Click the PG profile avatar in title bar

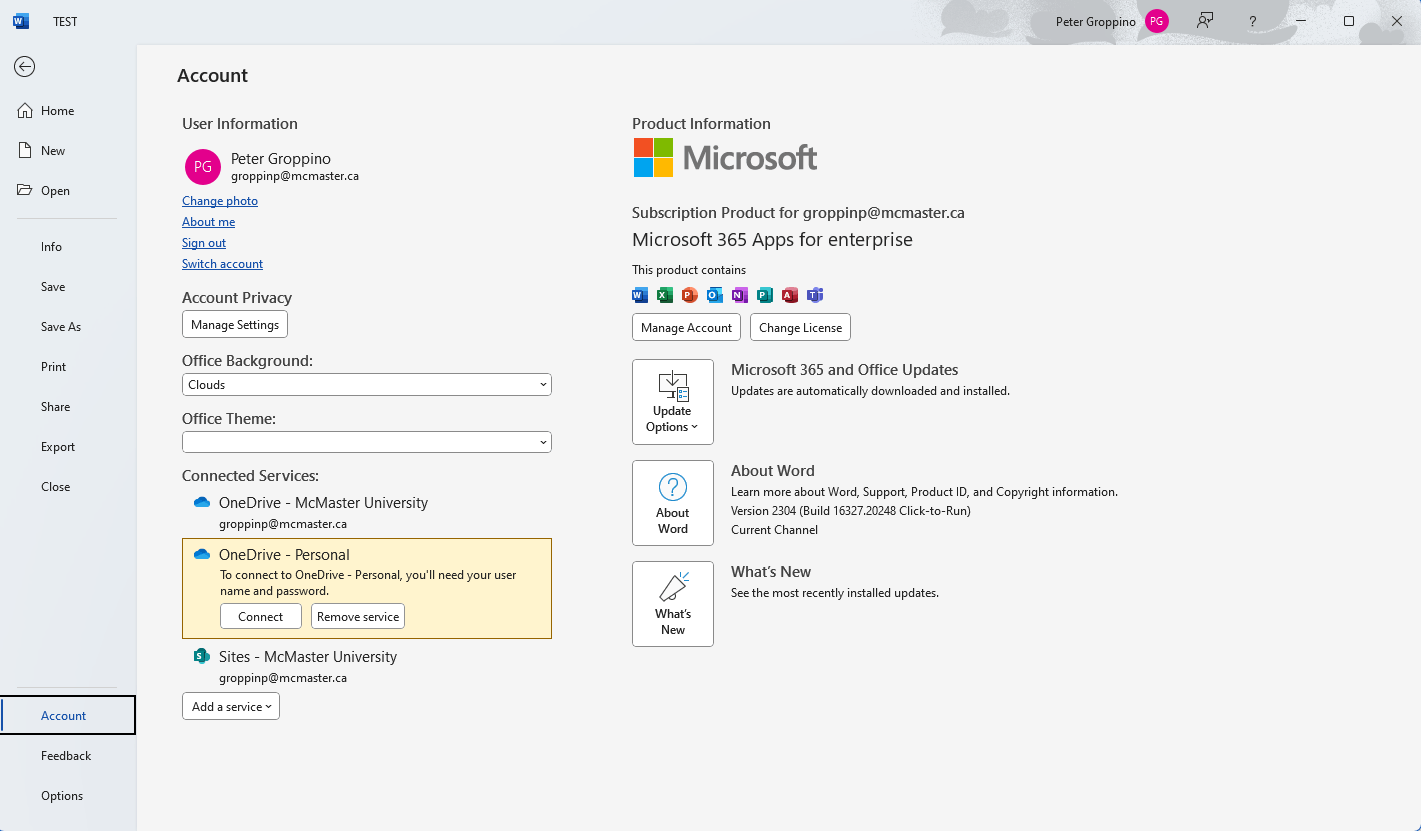coord(1157,21)
